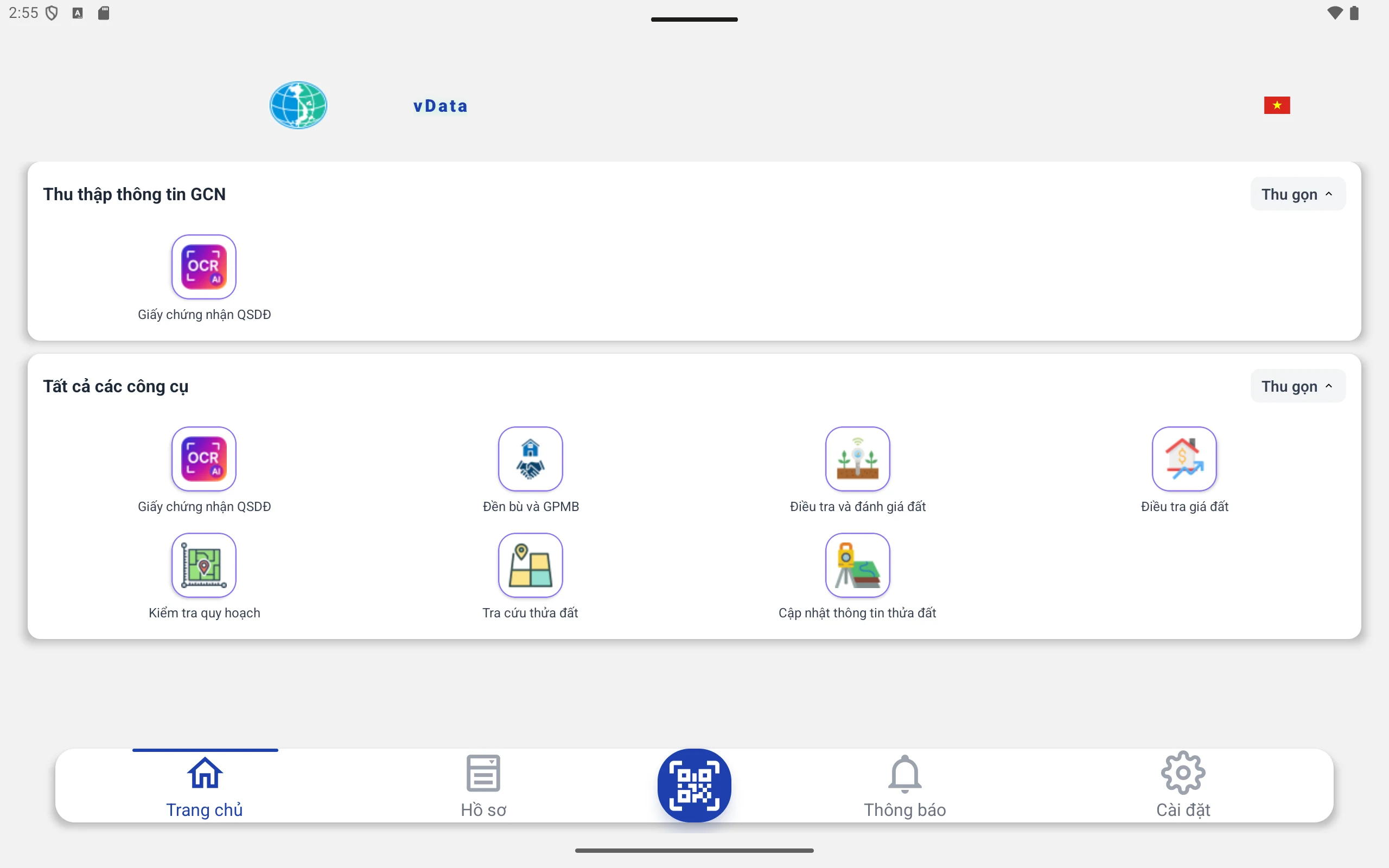Click the Thu thập thông tin GCN heading
Viewport: 1389px width, 868px height.
135,194
